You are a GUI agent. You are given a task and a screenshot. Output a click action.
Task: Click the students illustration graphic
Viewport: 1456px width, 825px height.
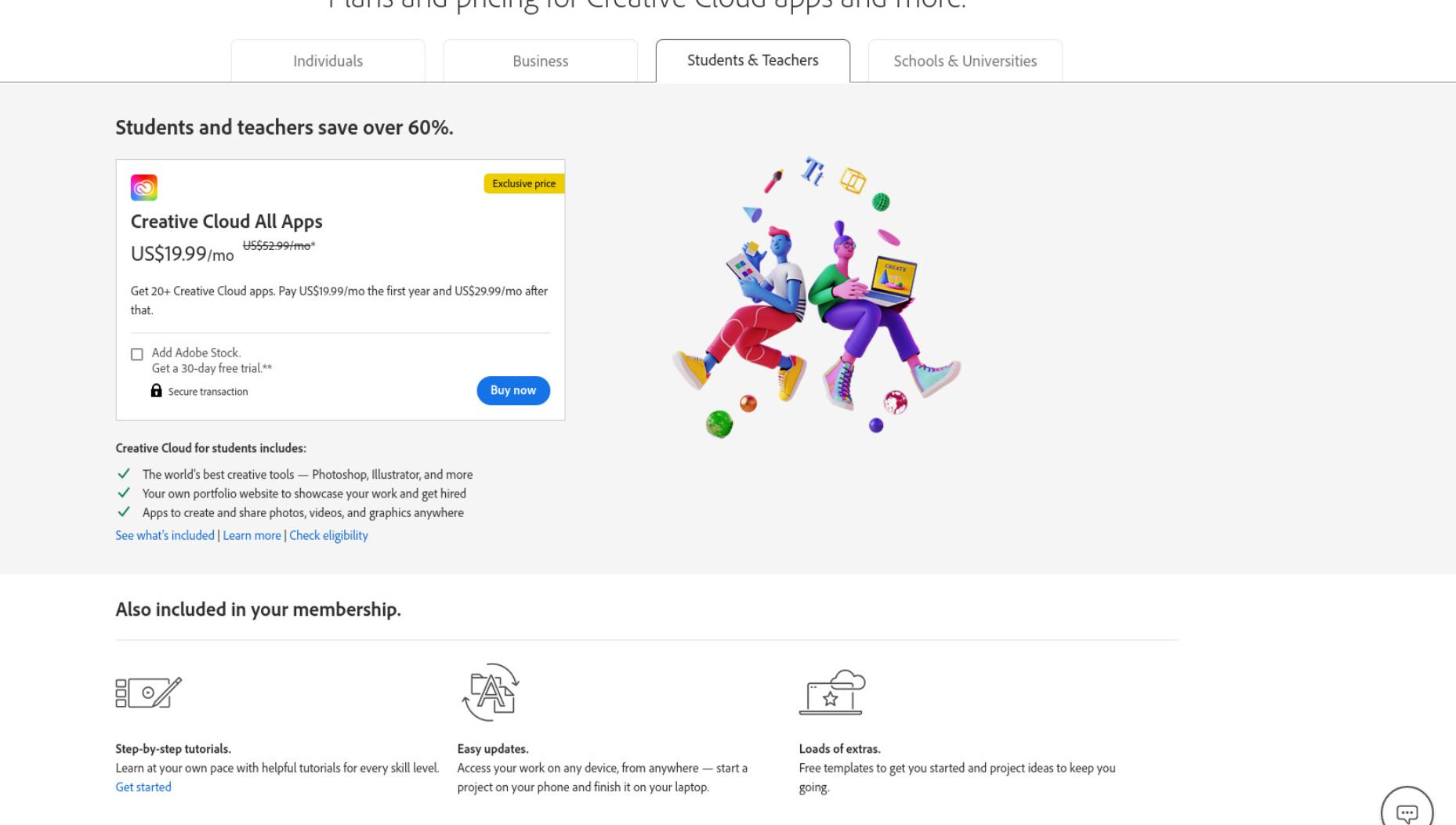816,296
